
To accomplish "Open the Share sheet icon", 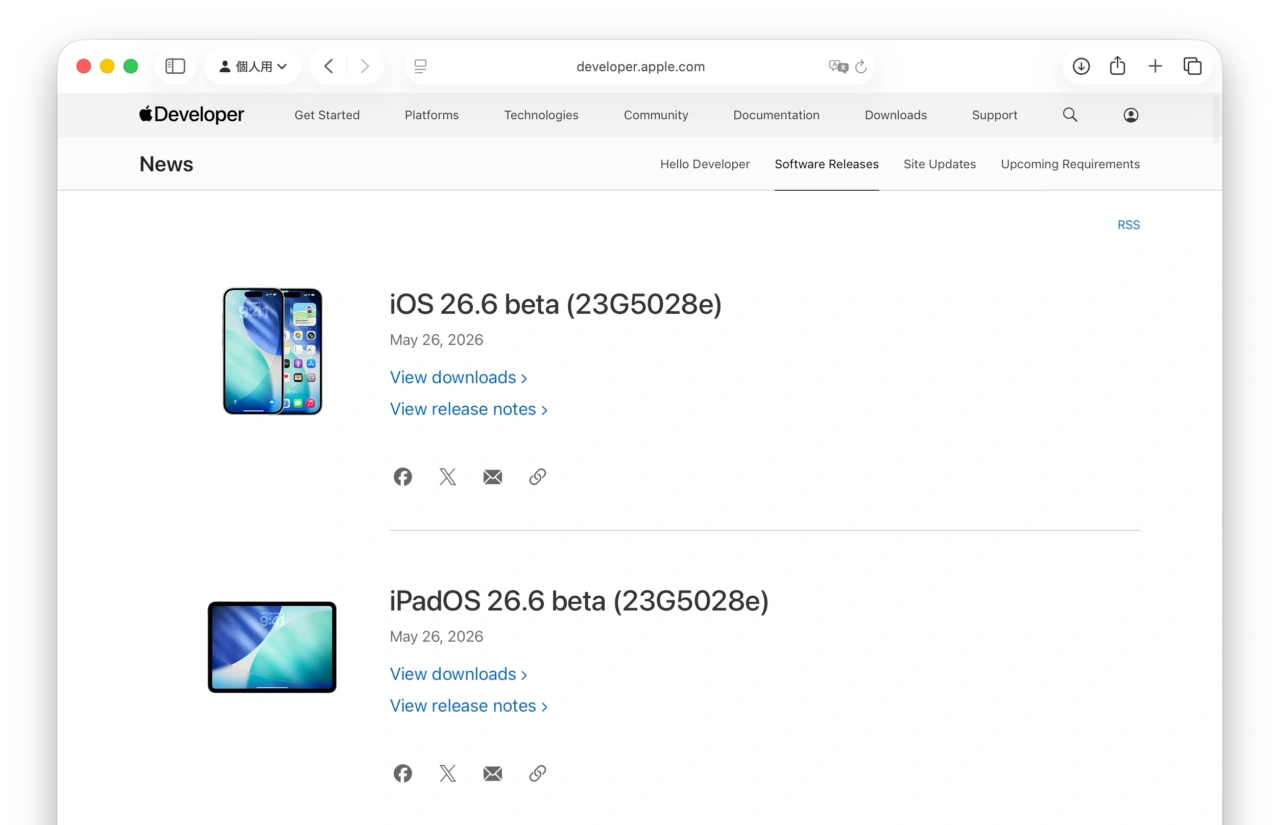I will click(1118, 66).
